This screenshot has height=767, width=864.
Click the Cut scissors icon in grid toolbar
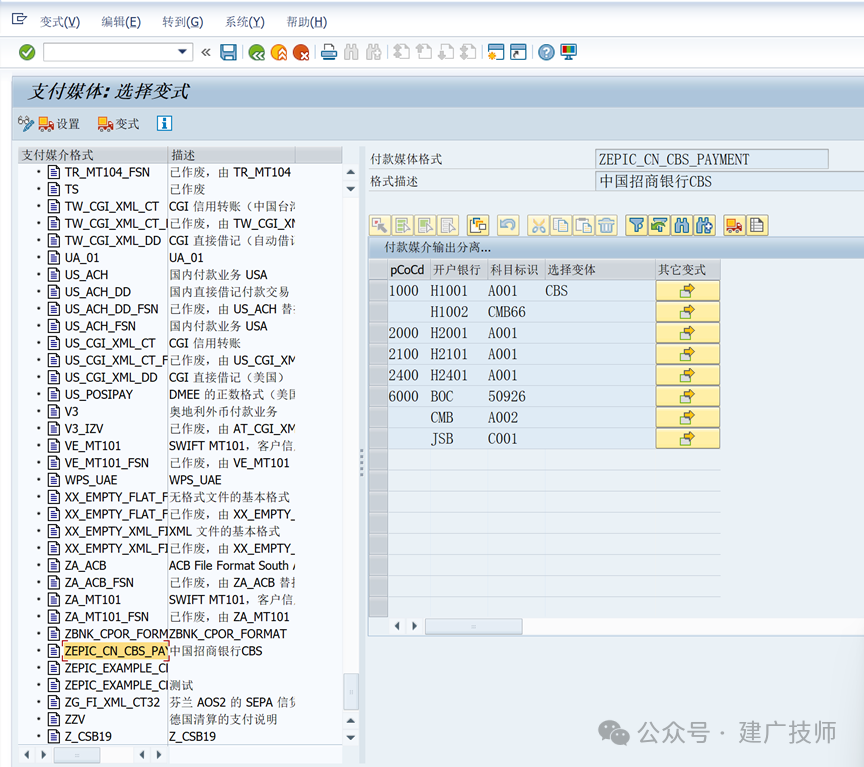pyautogui.click(x=538, y=225)
